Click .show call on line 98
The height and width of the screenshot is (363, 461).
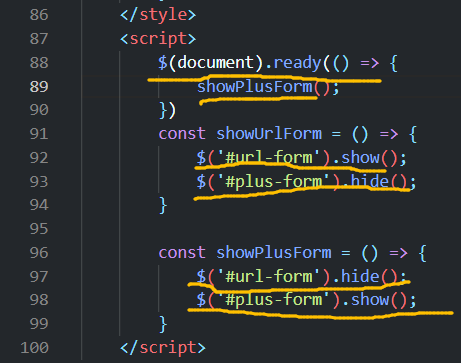pos(365,300)
